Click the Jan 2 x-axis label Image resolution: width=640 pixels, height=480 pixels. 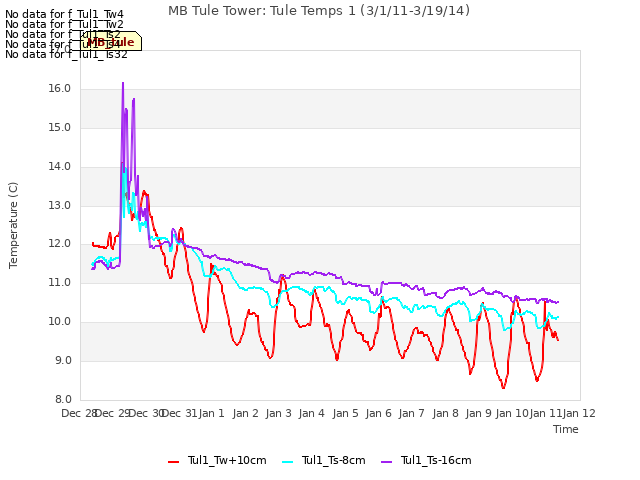[x=246, y=413]
